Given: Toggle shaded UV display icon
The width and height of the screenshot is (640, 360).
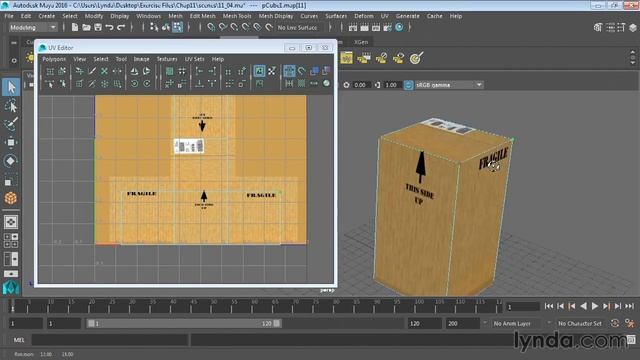Looking at the screenshot, I should click(314, 71).
